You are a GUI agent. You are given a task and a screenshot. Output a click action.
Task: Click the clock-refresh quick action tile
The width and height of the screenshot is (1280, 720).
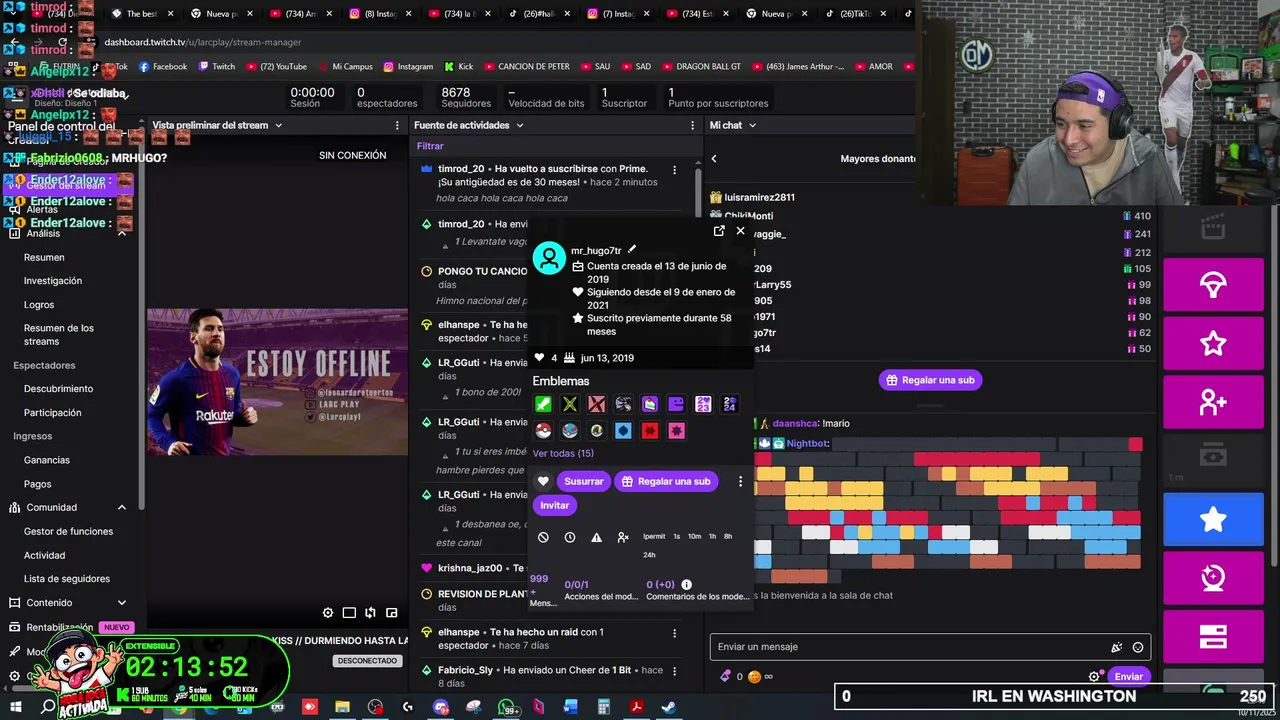(x=1213, y=577)
